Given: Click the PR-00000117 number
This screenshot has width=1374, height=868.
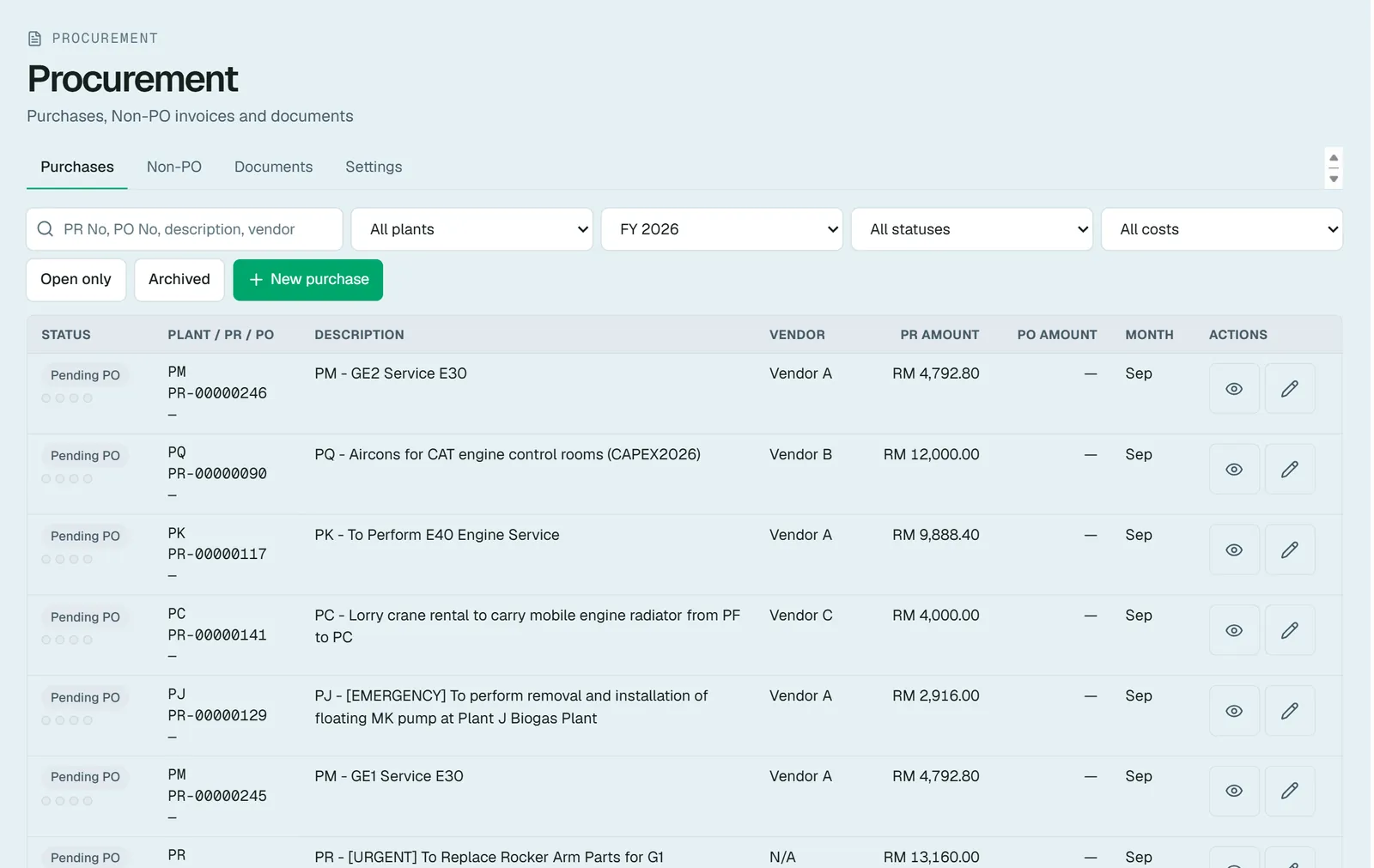Looking at the screenshot, I should pos(217,555).
